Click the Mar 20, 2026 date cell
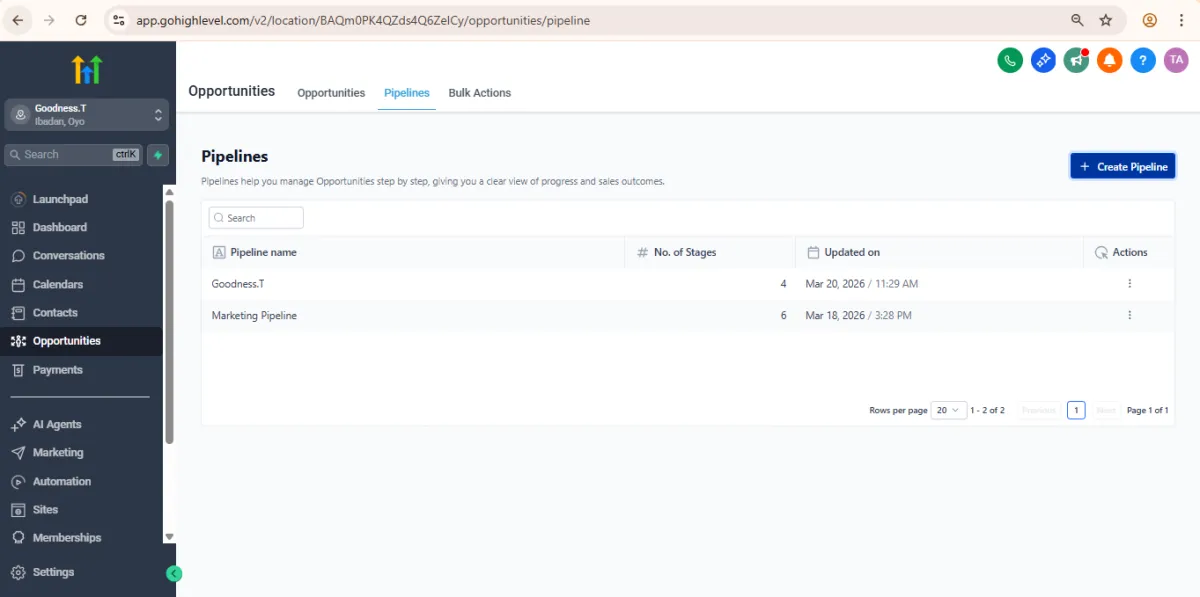The height and width of the screenshot is (597, 1200). [862, 284]
